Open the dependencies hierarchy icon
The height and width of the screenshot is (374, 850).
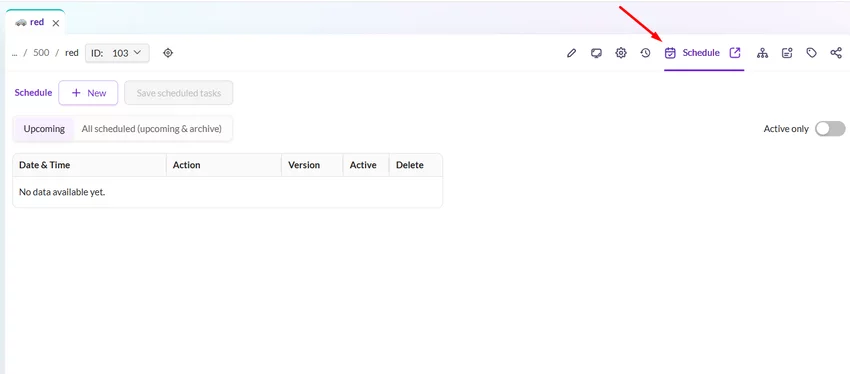pyautogui.click(x=763, y=53)
